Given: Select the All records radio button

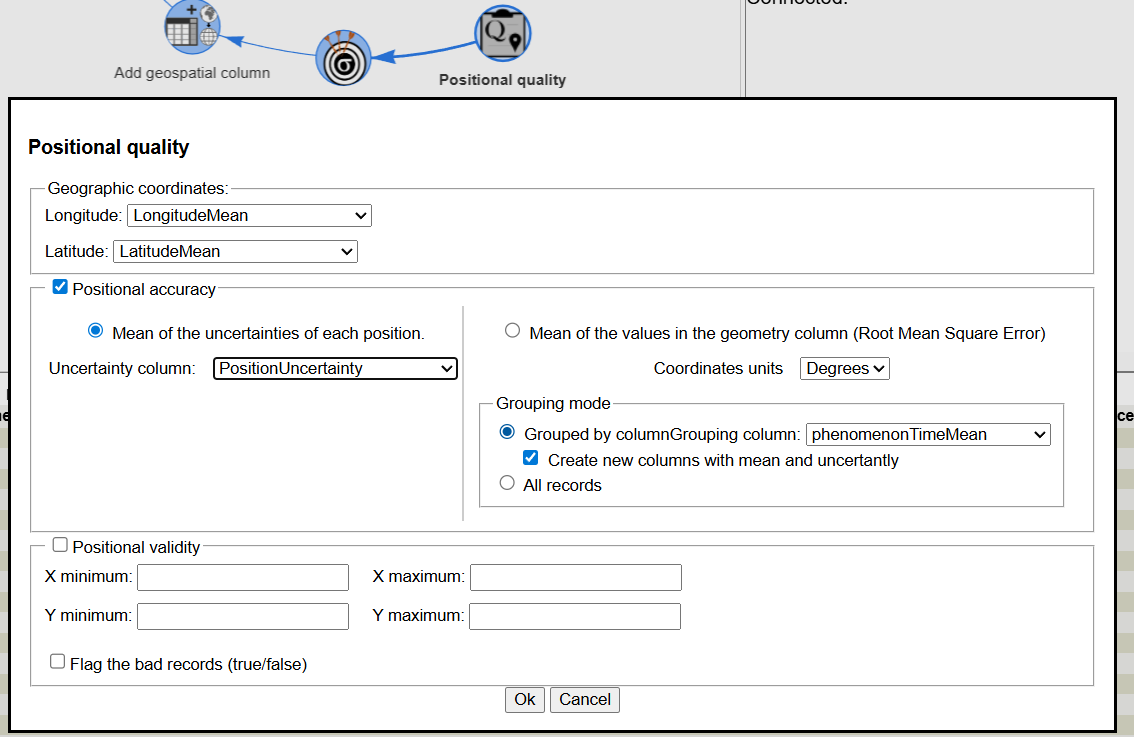Looking at the screenshot, I should tap(507, 484).
